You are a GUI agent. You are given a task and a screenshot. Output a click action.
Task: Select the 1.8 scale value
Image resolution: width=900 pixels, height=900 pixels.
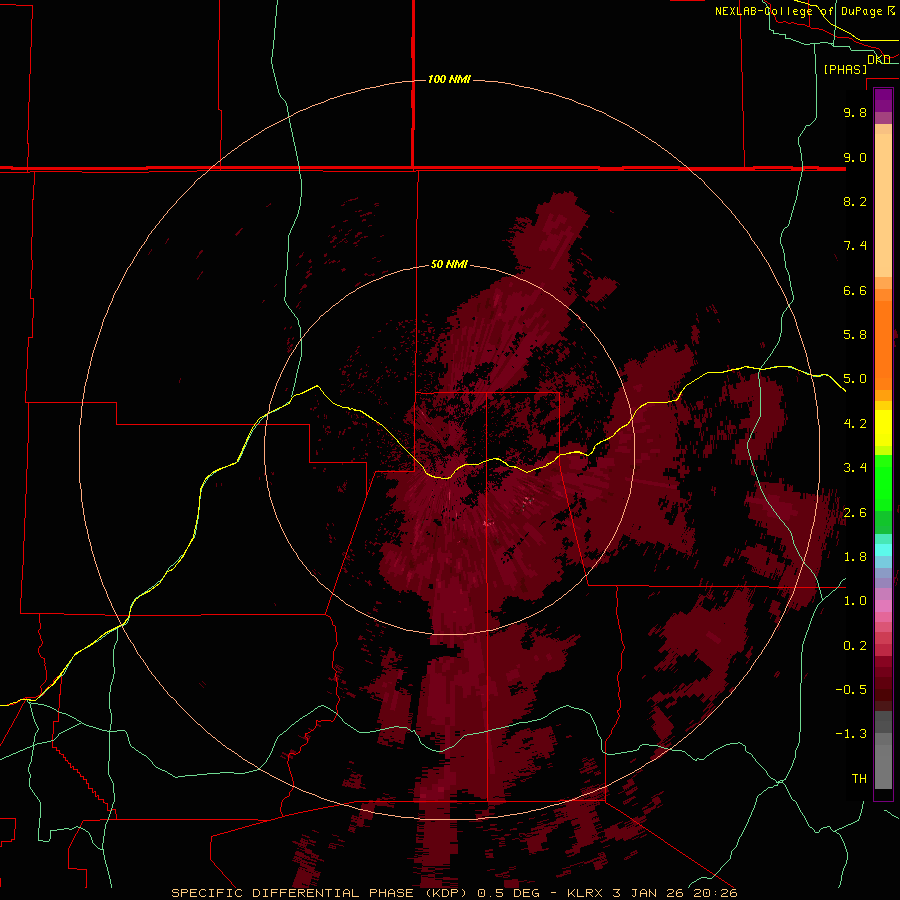[x=855, y=557]
